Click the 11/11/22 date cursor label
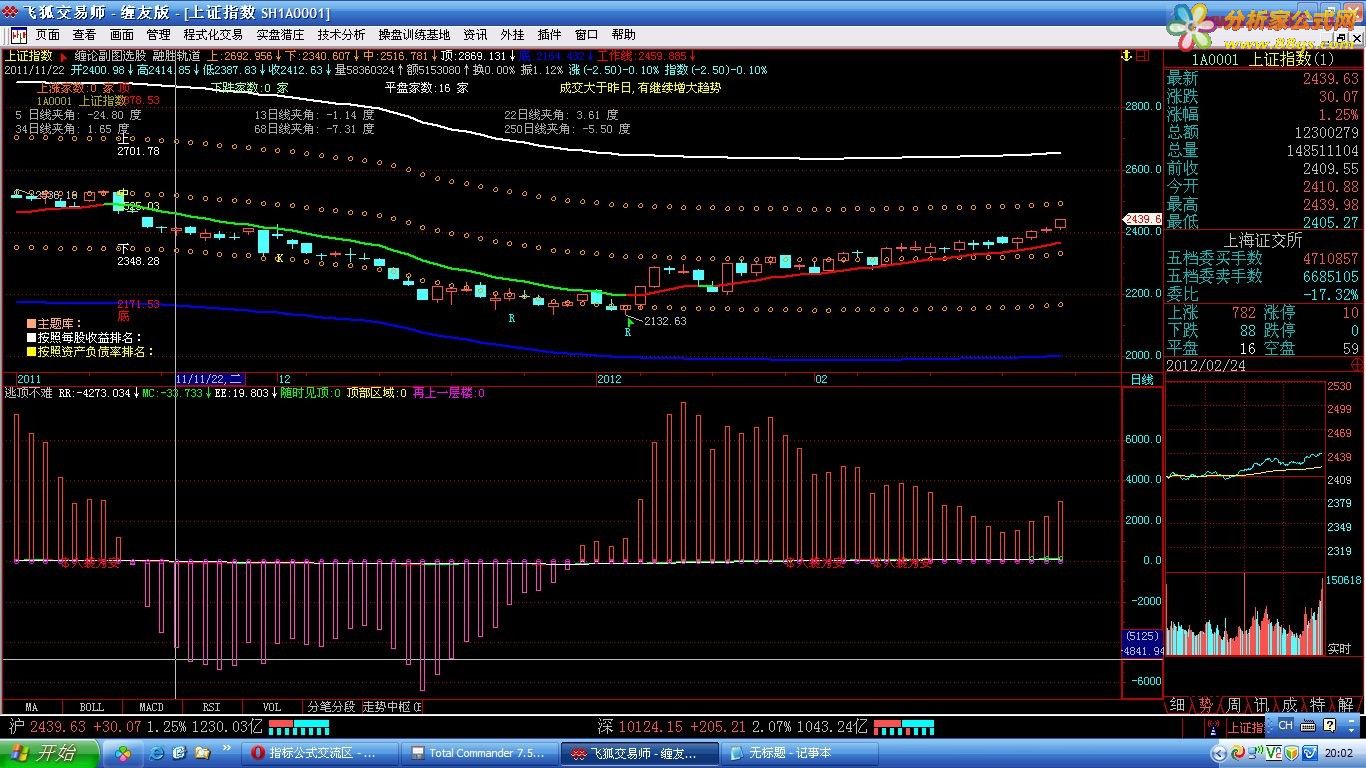This screenshot has height=768, width=1366. tap(209, 379)
